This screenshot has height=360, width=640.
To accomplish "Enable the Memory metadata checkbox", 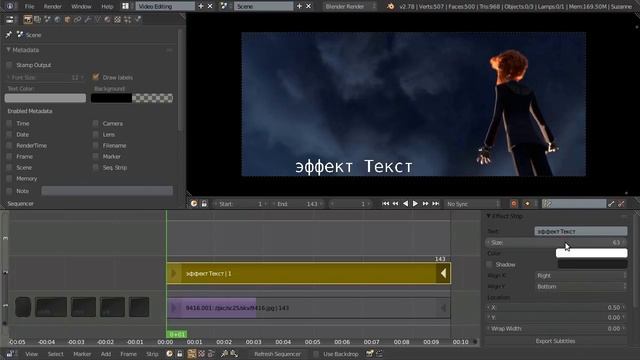I will [x=9, y=178].
